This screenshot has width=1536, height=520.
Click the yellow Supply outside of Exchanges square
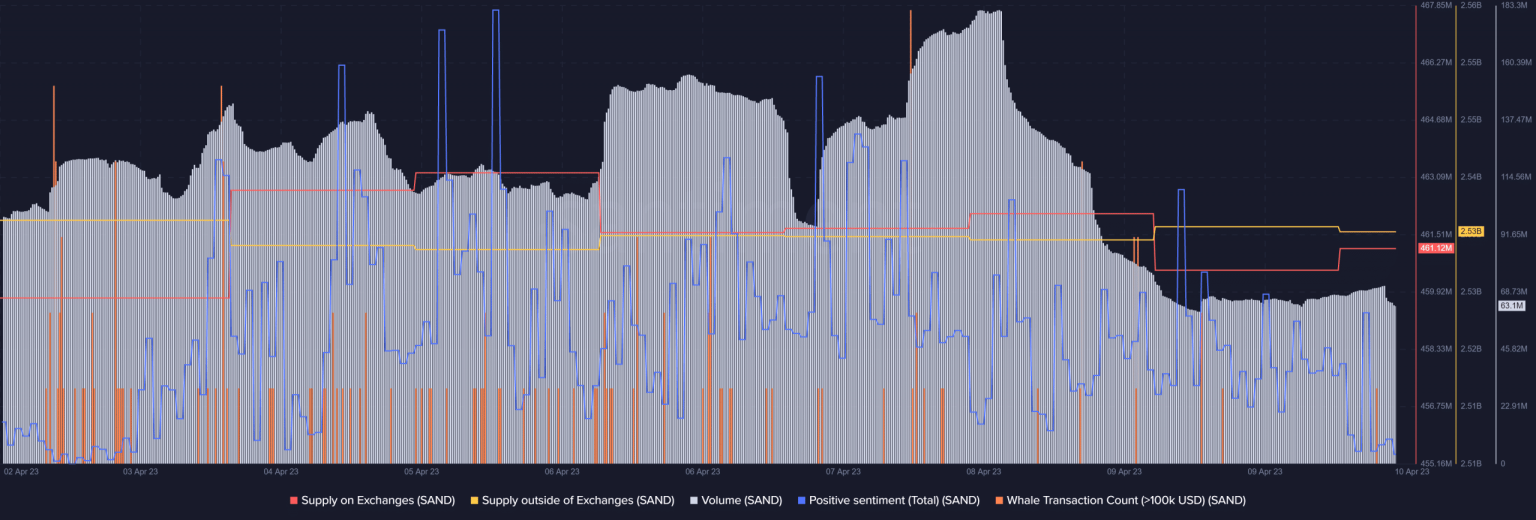[475, 500]
